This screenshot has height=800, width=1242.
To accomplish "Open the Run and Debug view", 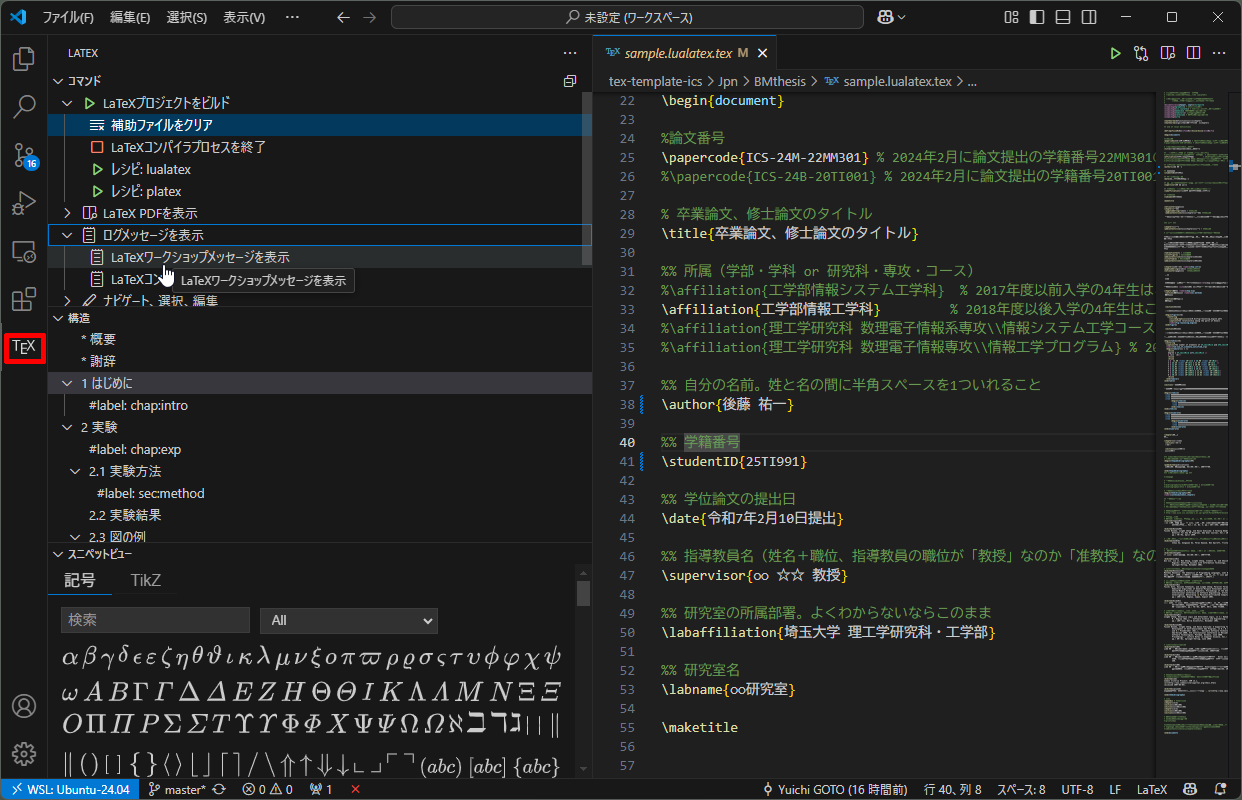I will [24, 203].
